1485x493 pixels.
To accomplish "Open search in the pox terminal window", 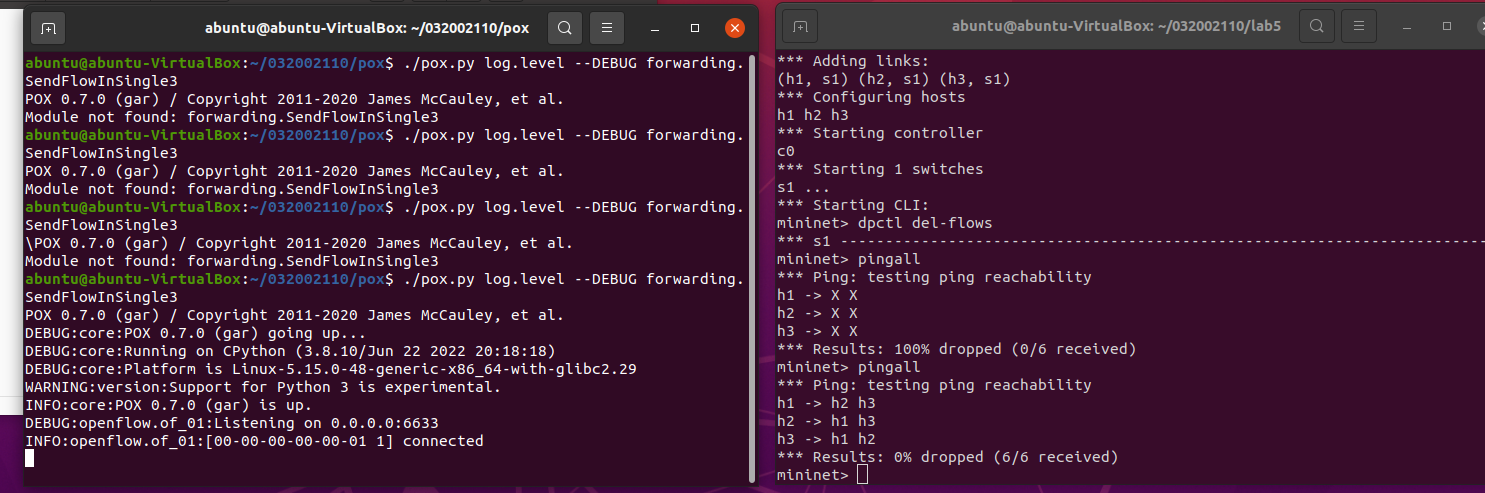I will (x=564, y=28).
